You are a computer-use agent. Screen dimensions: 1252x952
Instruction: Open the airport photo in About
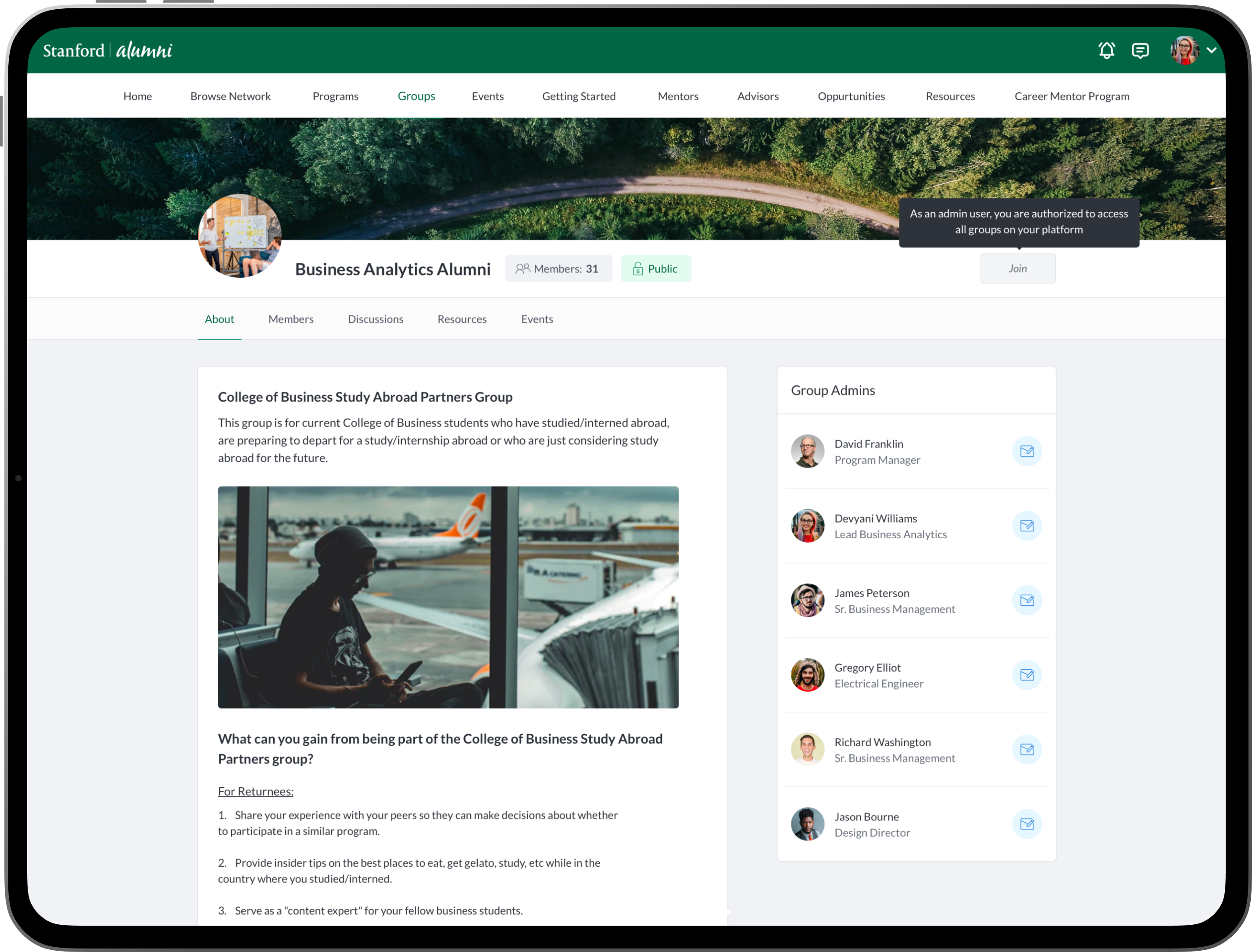(x=448, y=597)
